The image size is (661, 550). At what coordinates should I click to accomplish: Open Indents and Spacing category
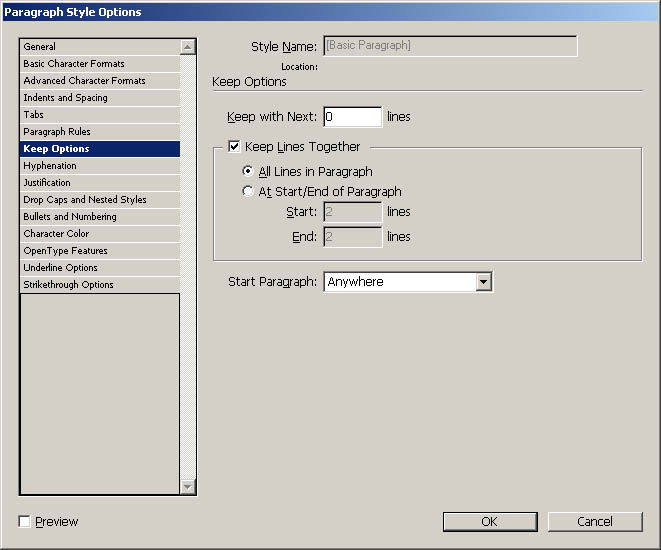100,98
